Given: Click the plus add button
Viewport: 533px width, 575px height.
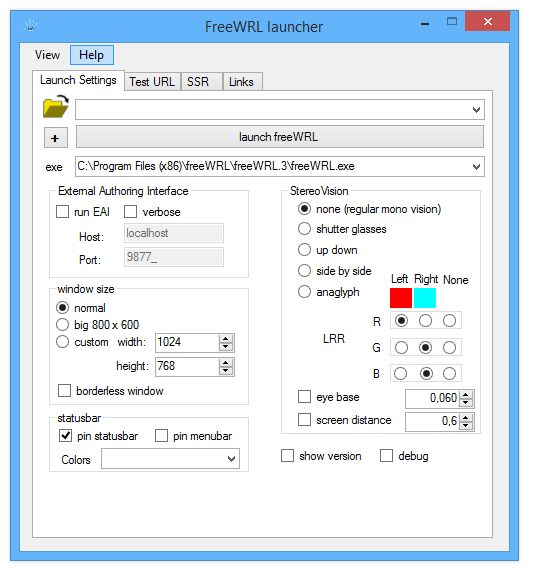Looking at the screenshot, I should pyautogui.click(x=56, y=138).
